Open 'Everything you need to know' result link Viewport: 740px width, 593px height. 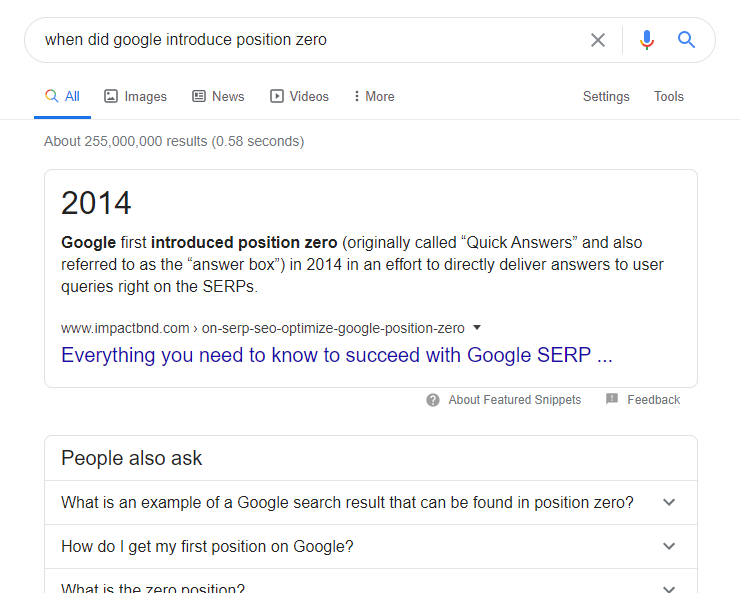click(x=336, y=355)
